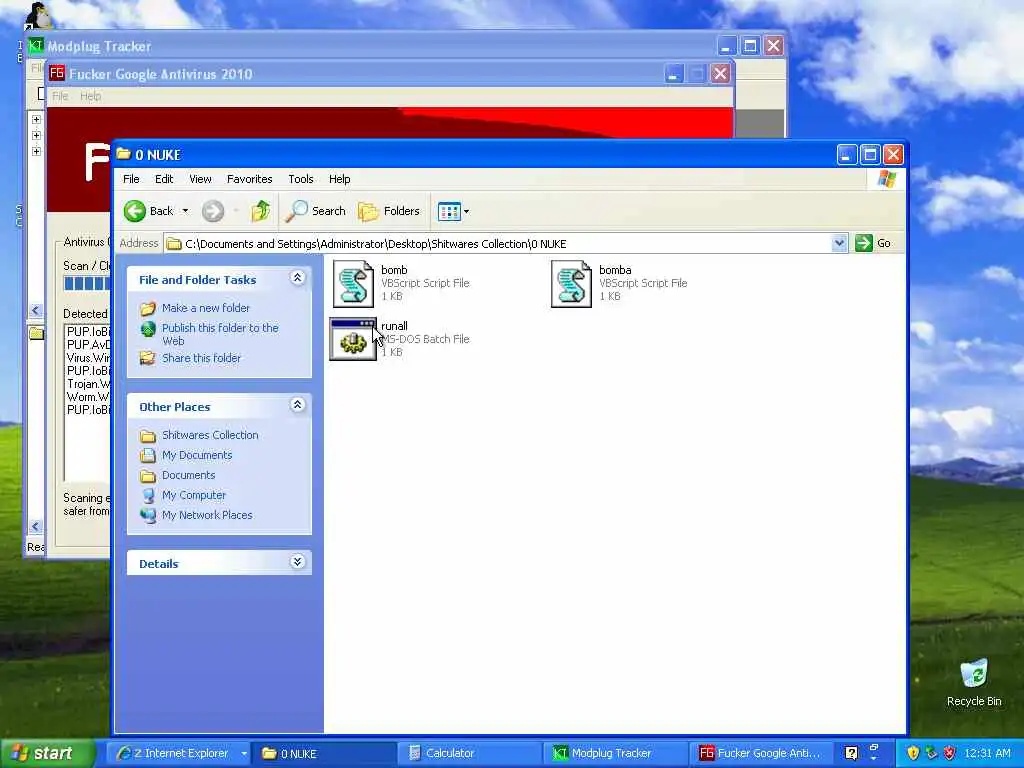Expand first tree node in Modplug Tracker

pos(37,120)
